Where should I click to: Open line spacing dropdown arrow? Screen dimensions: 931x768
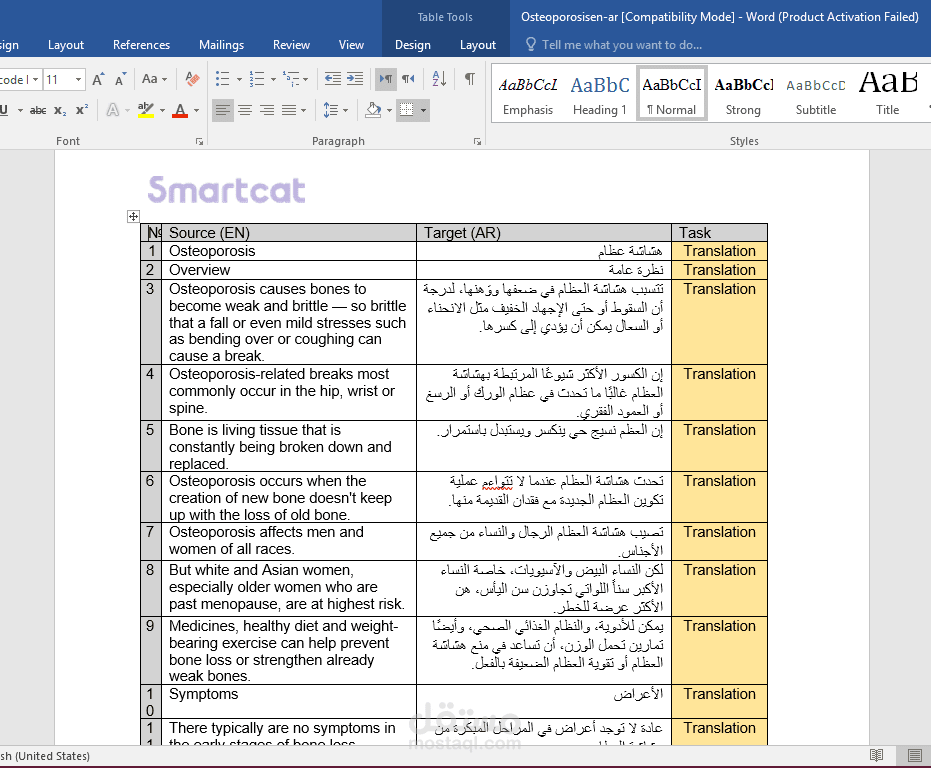click(346, 110)
